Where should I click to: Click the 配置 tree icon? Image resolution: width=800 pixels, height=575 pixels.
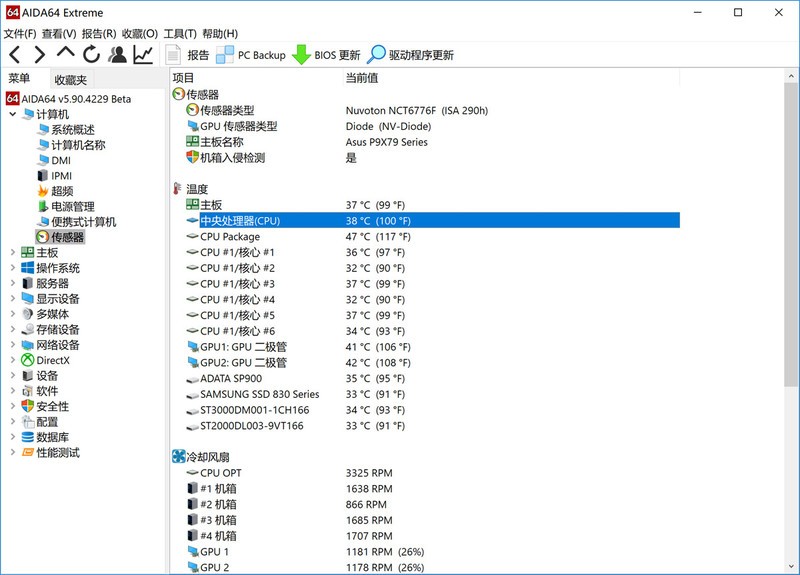click(x=28, y=421)
